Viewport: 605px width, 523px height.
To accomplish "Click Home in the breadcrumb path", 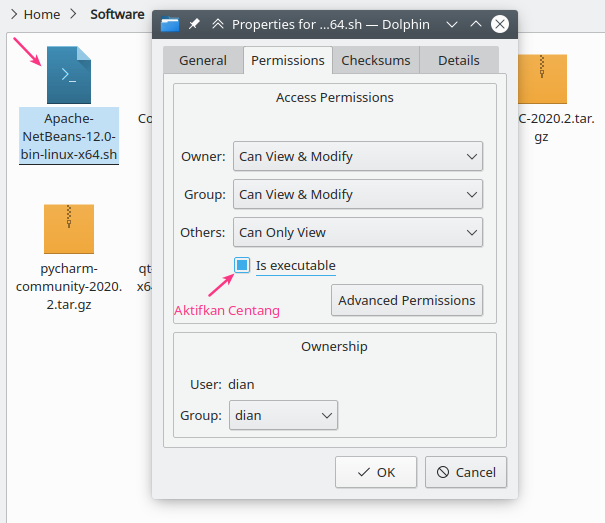I will coord(41,15).
